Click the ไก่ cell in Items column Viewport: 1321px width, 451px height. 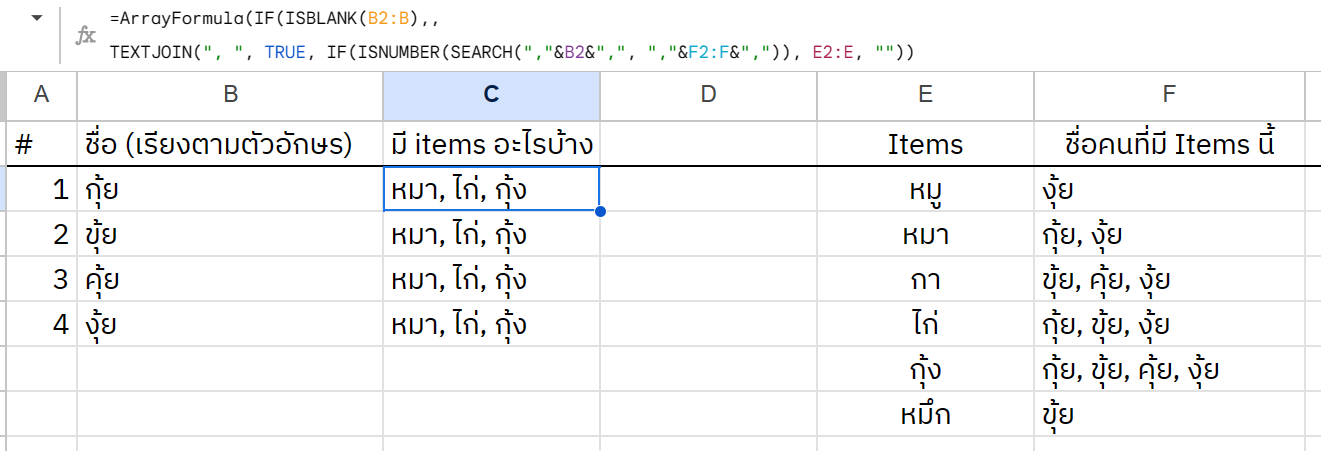tap(925, 324)
